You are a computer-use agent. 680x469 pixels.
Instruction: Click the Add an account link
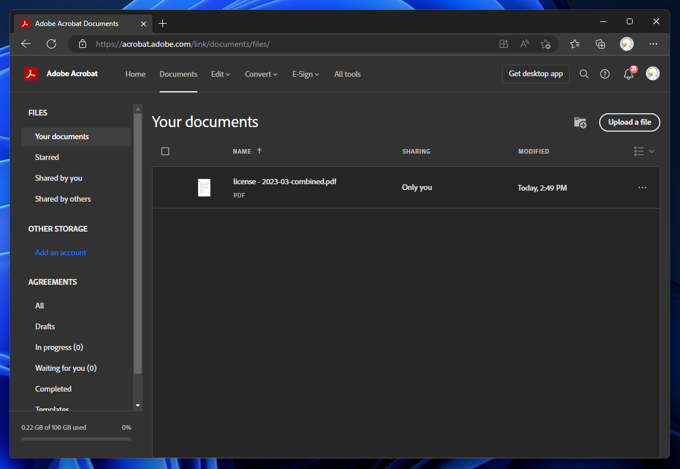click(x=60, y=253)
